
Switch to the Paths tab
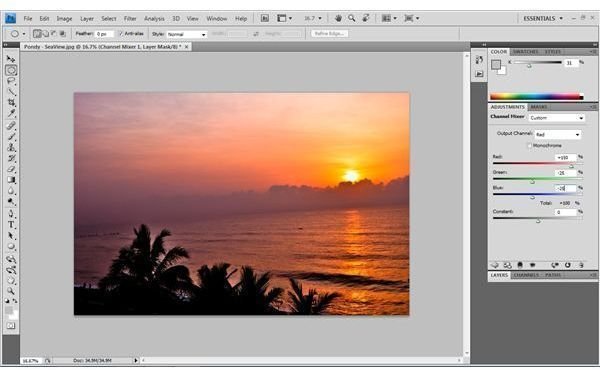(553, 275)
